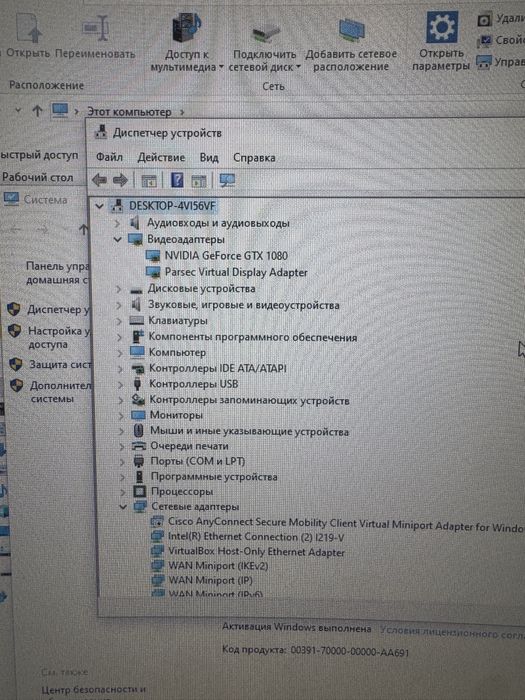Select the Очереди печати row

point(189,446)
